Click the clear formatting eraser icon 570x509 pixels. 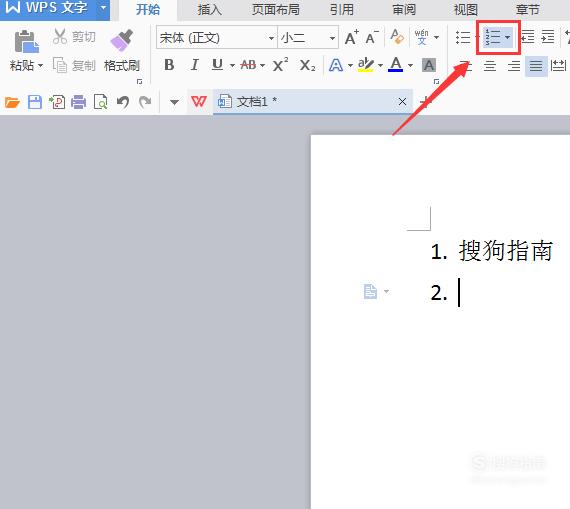[397, 37]
